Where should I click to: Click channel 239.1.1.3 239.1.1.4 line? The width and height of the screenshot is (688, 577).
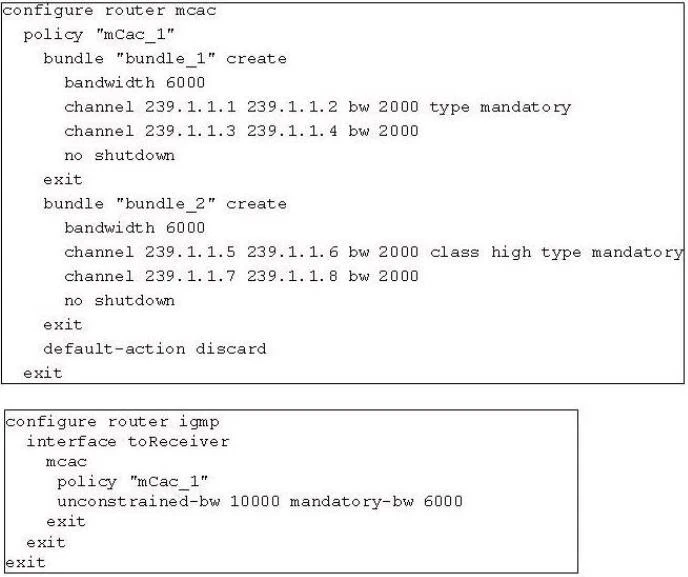[x=241, y=131]
